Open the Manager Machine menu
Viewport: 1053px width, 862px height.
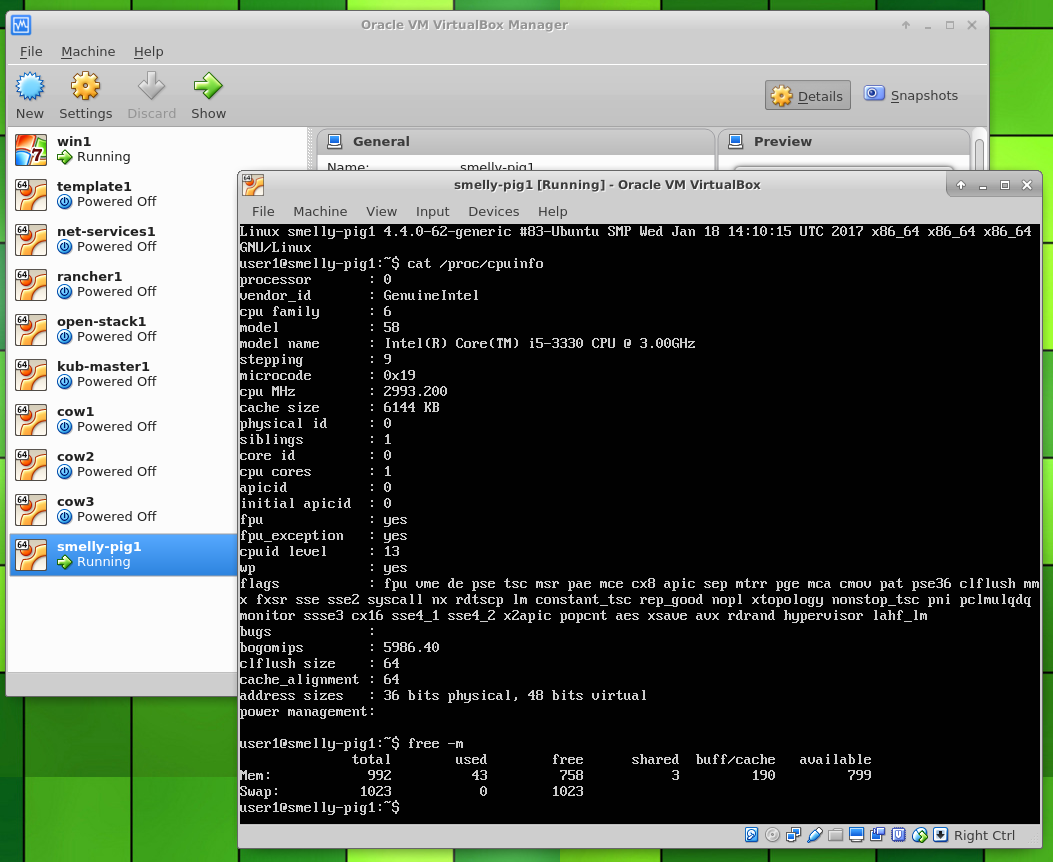pyautogui.click(x=88, y=52)
